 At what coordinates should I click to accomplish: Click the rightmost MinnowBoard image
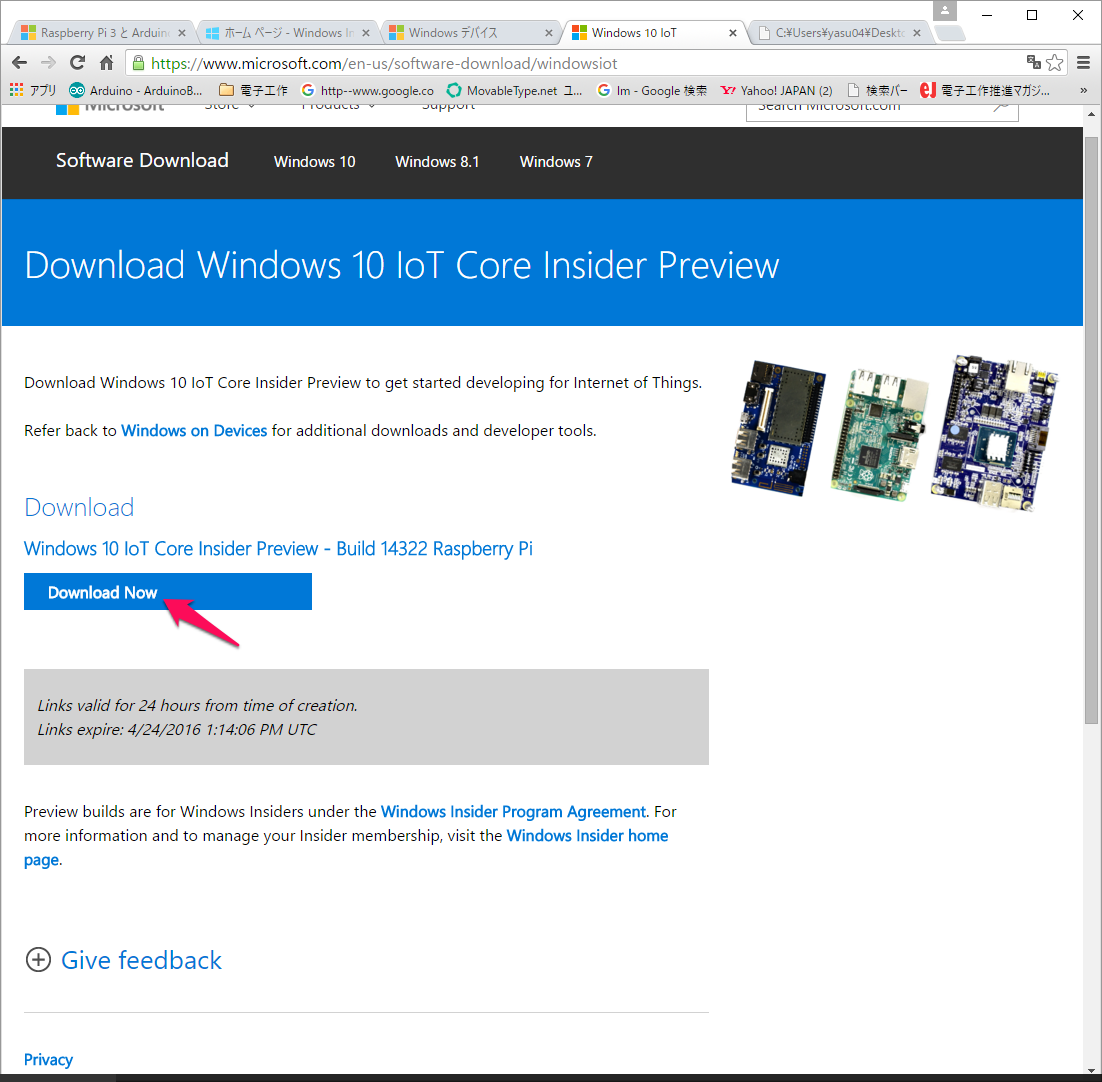pyautogui.click(x=994, y=432)
